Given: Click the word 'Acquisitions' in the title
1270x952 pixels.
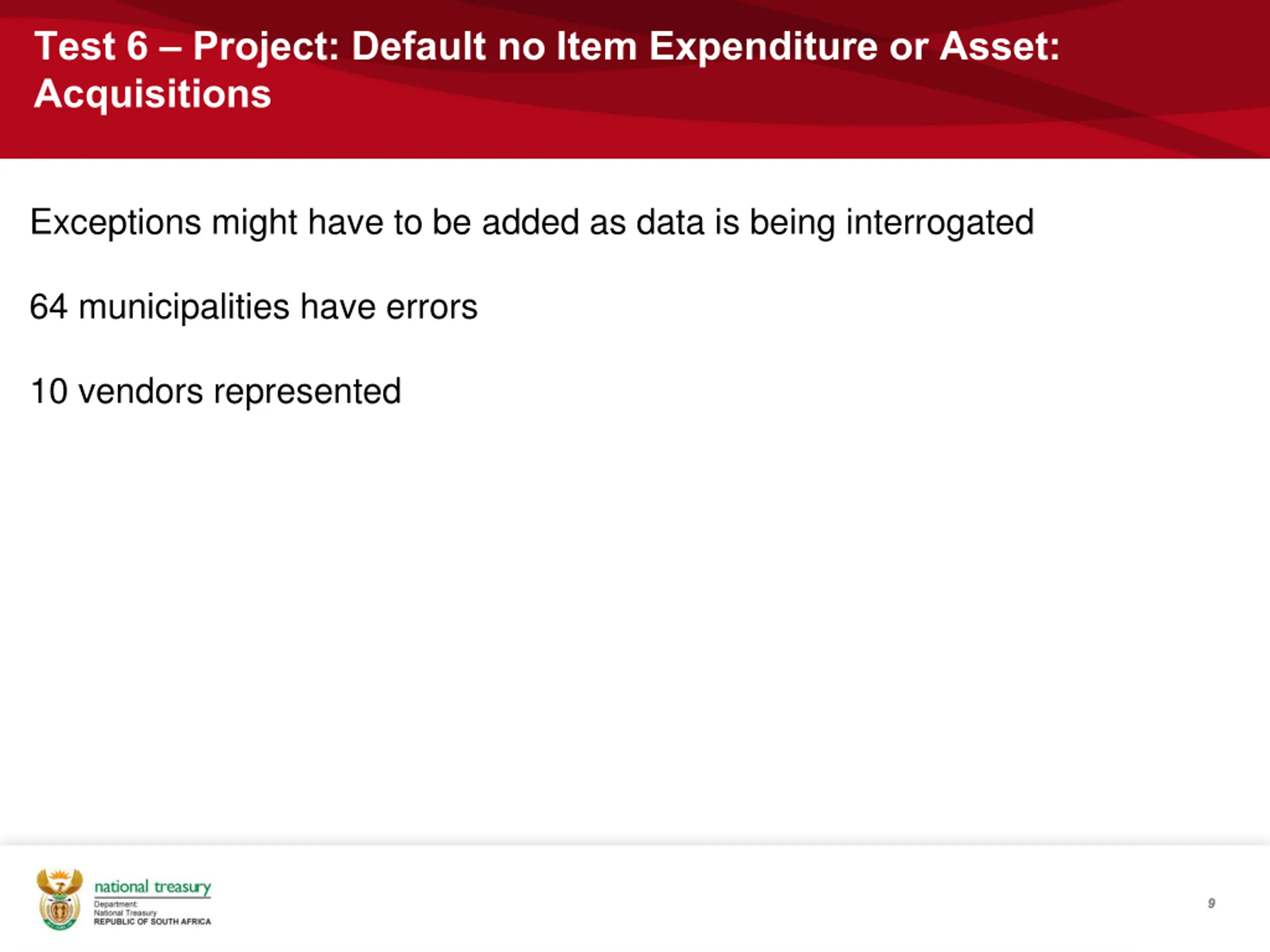Looking at the screenshot, I should click(153, 94).
